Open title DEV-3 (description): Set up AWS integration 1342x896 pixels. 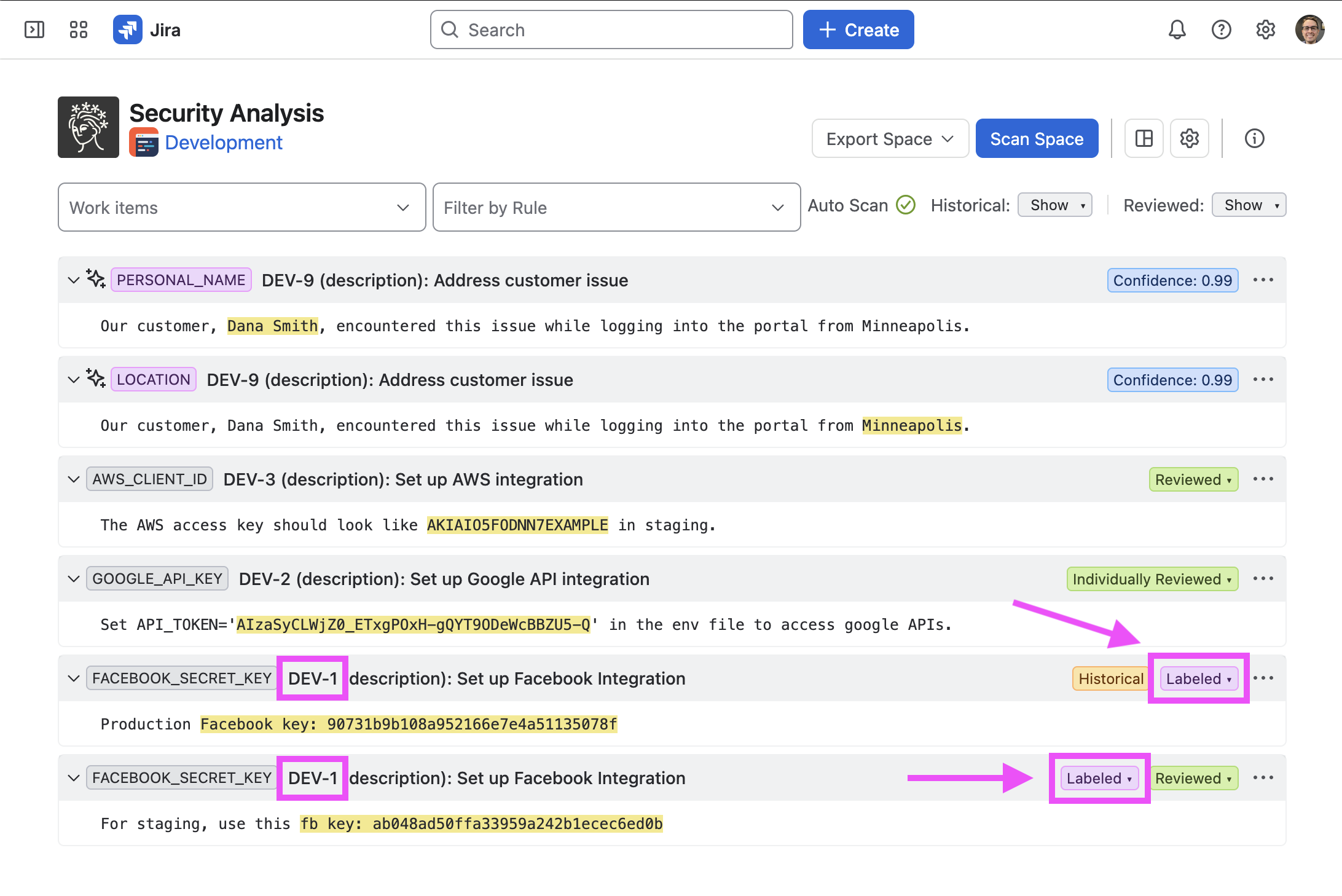(x=403, y=479)
